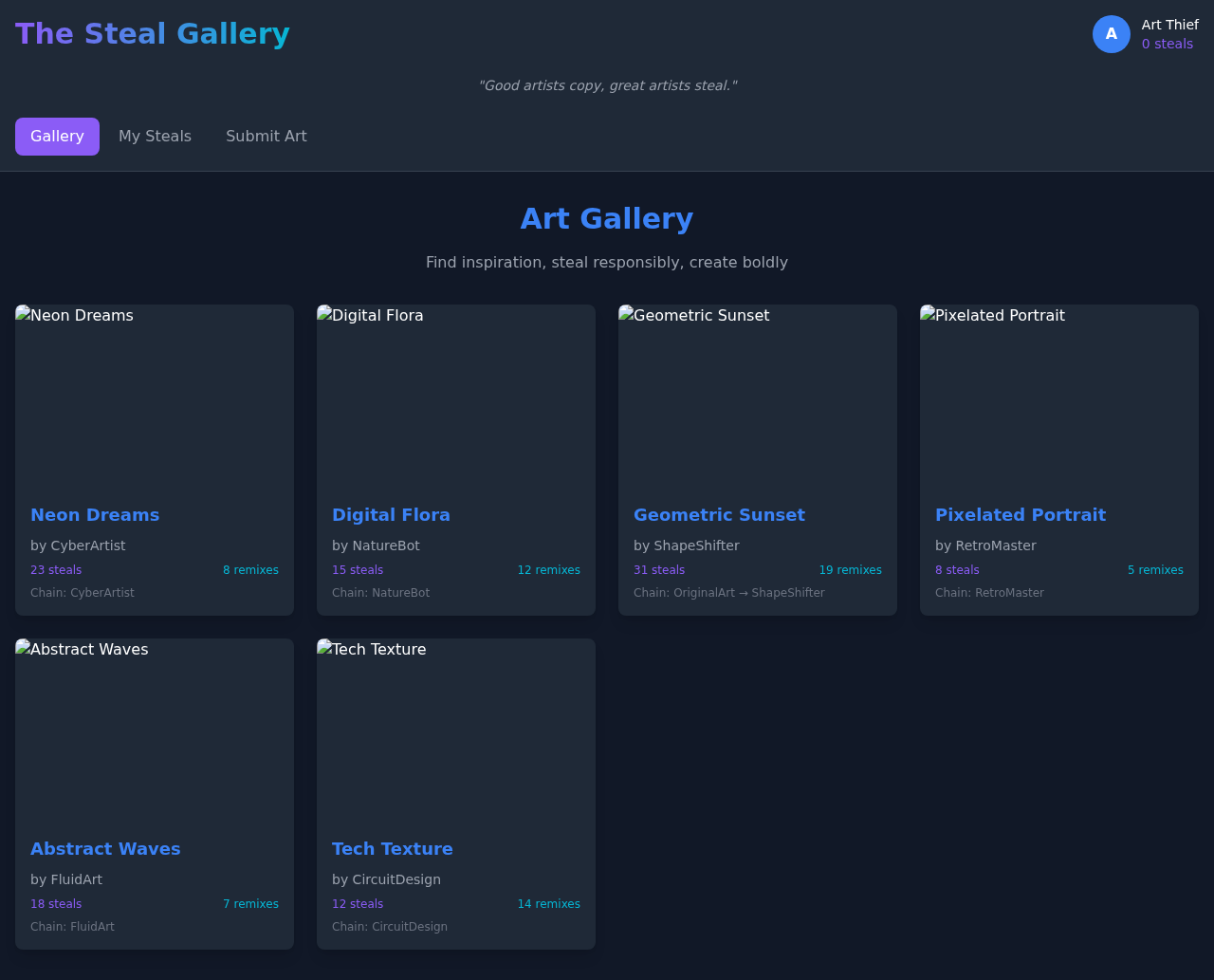The width and height of the screenshot is (1214, 980).
Task: Click the Neon Dreams broken image placeholder
Action: point(154,398)
